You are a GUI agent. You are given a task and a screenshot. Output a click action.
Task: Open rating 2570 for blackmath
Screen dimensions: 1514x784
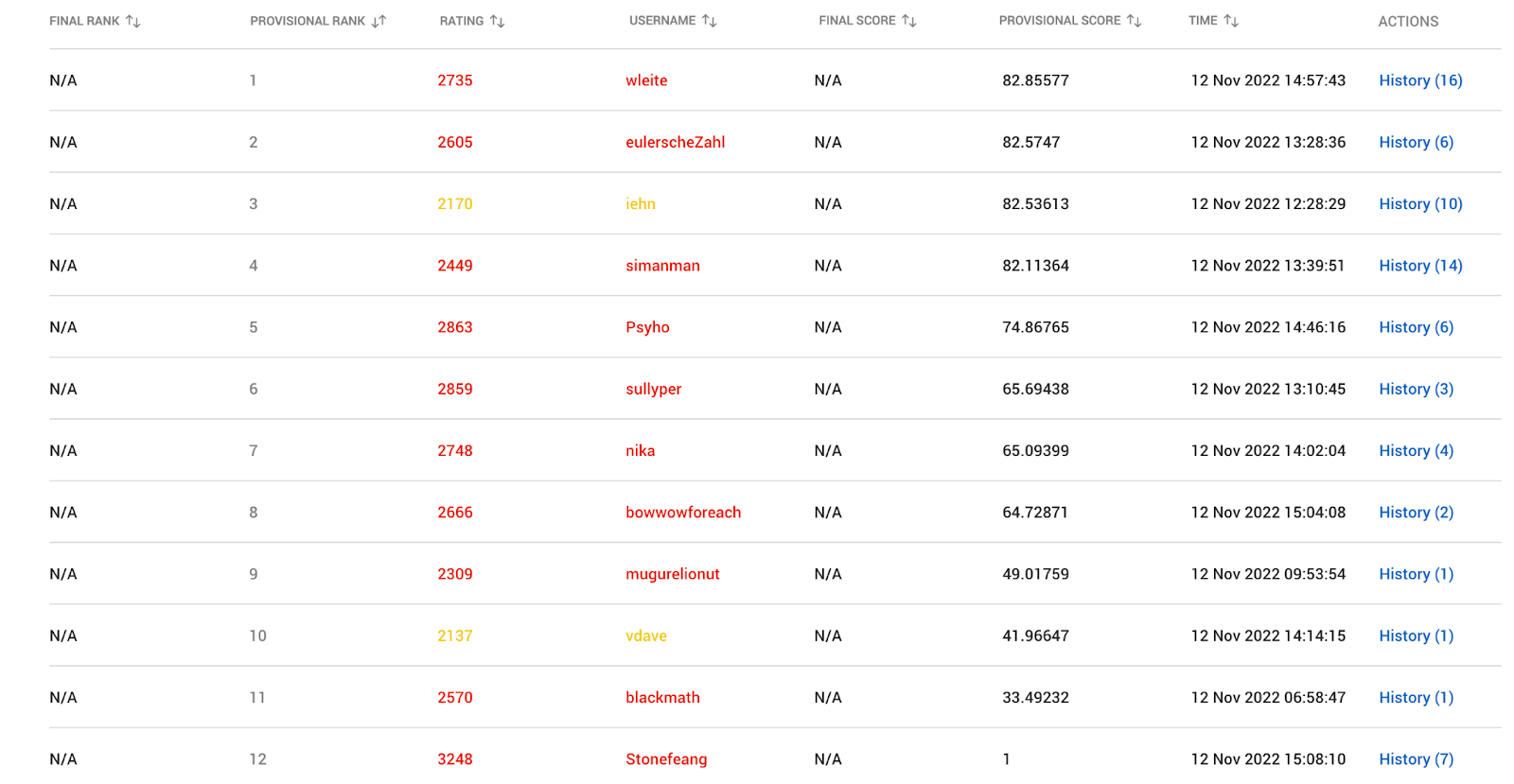click(455, 697)
